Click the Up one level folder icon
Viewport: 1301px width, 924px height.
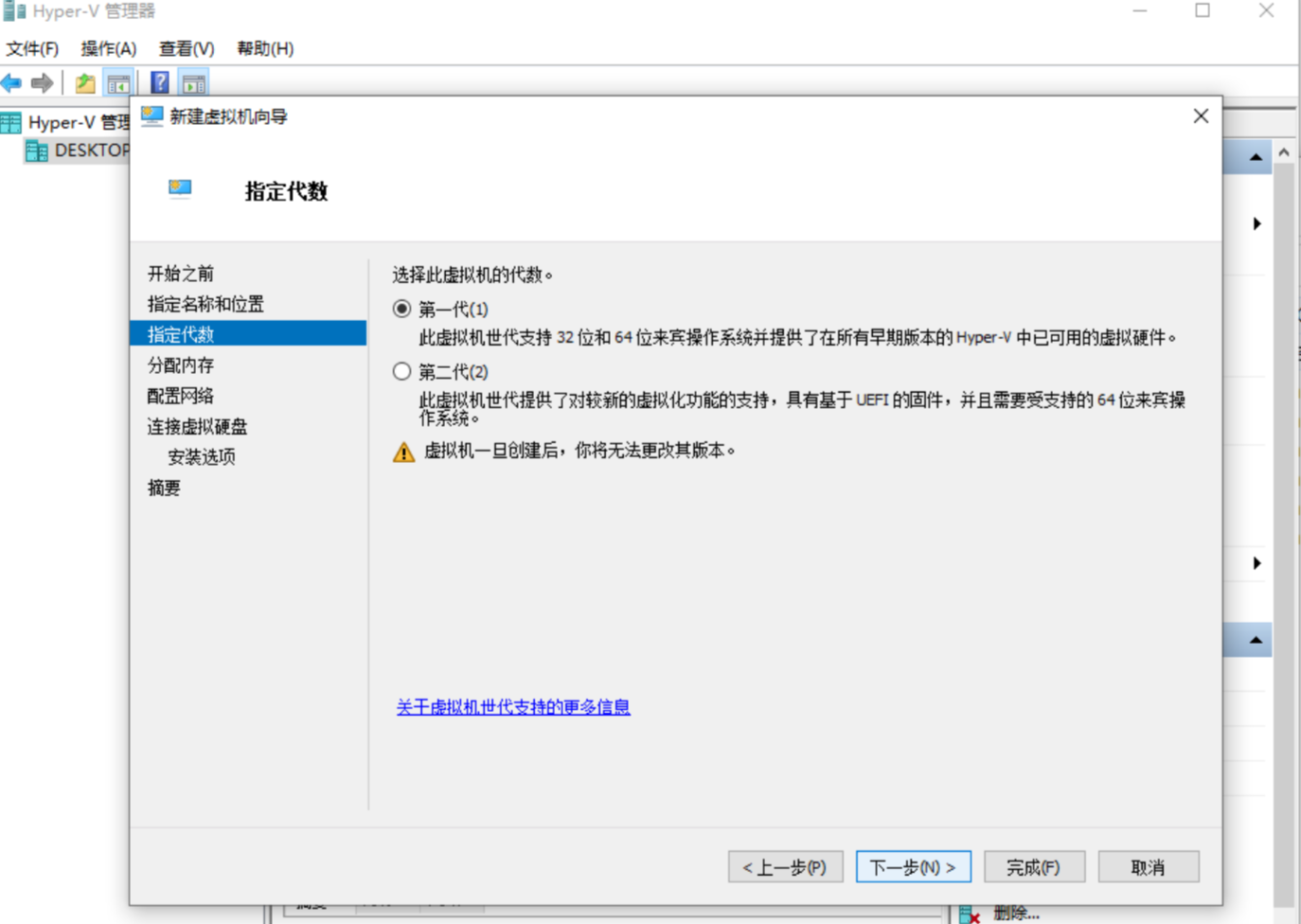pos(85,83)
